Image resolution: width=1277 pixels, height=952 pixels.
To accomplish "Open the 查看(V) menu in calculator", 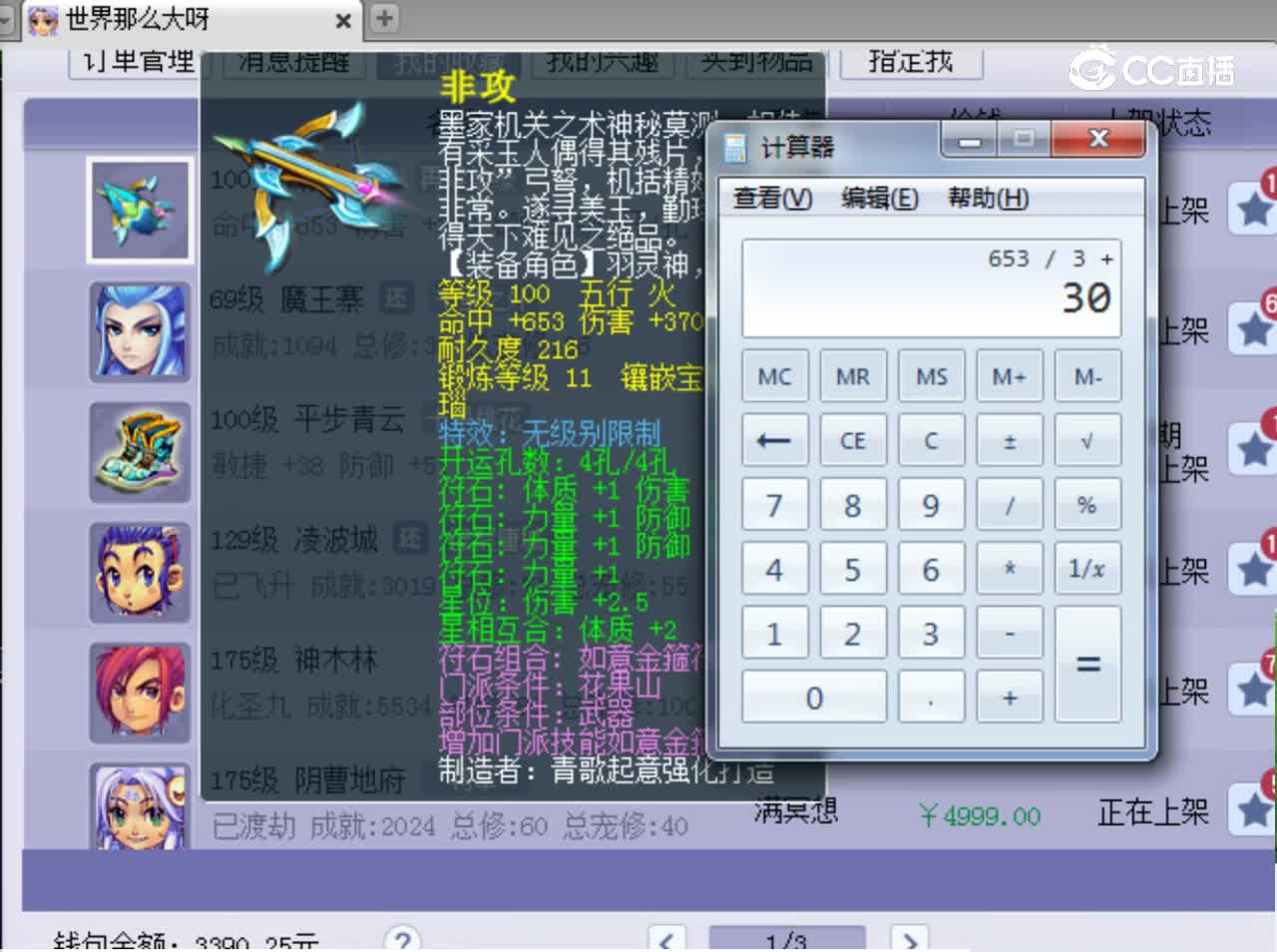I will (772, 199).
